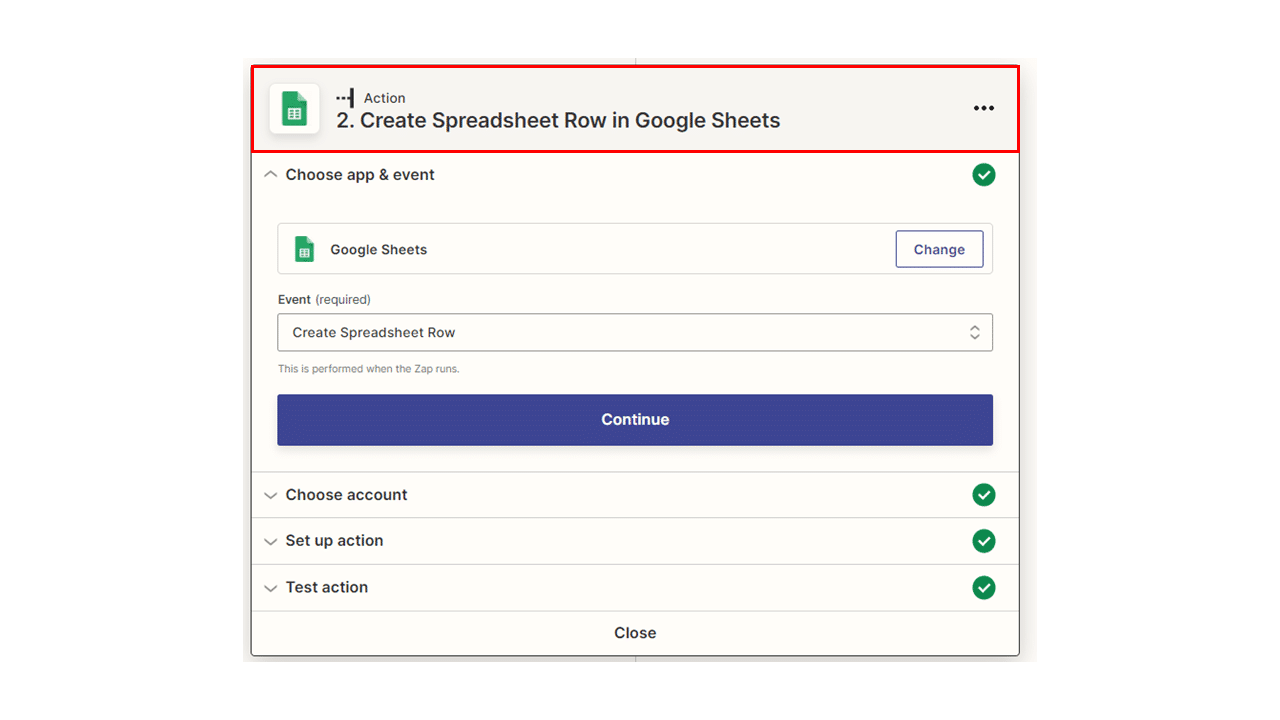Open the Event dropdown showing Create Spreadsheet Row
The image size is (1280, 720).
point(635,333)
